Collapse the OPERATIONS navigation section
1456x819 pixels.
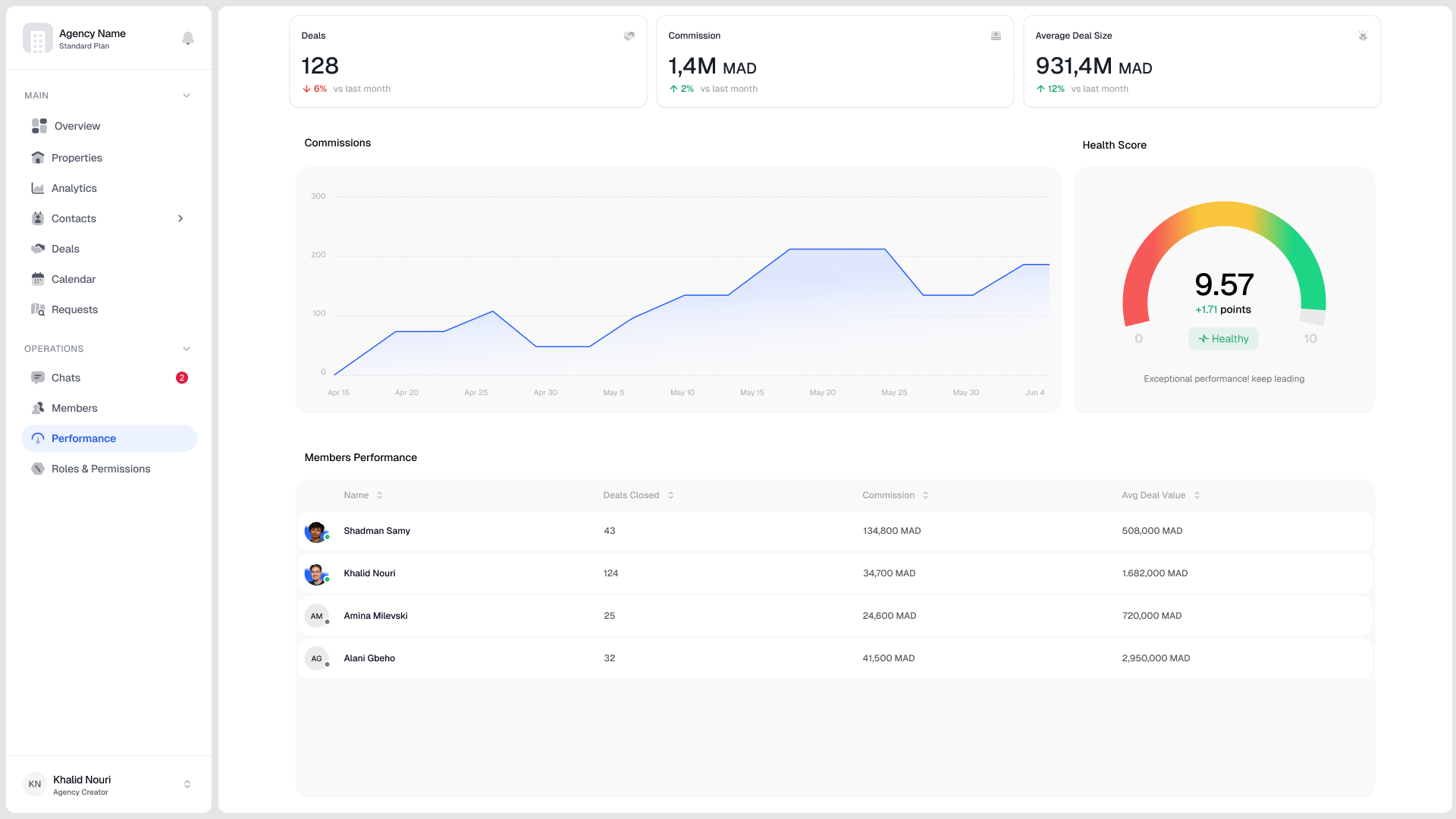click(x=187, y=349)
